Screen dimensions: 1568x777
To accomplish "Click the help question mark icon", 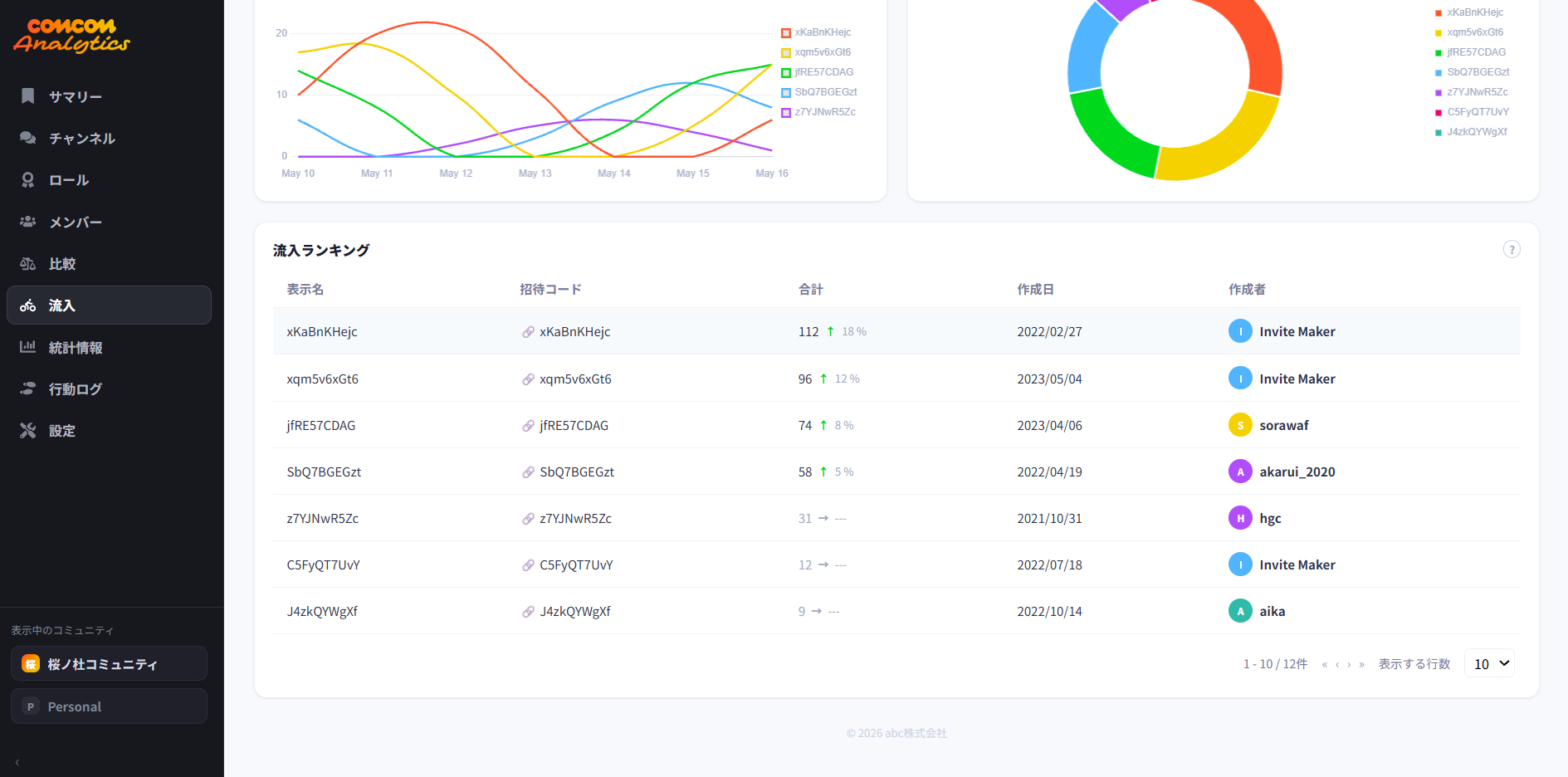I will point(1512,250).
